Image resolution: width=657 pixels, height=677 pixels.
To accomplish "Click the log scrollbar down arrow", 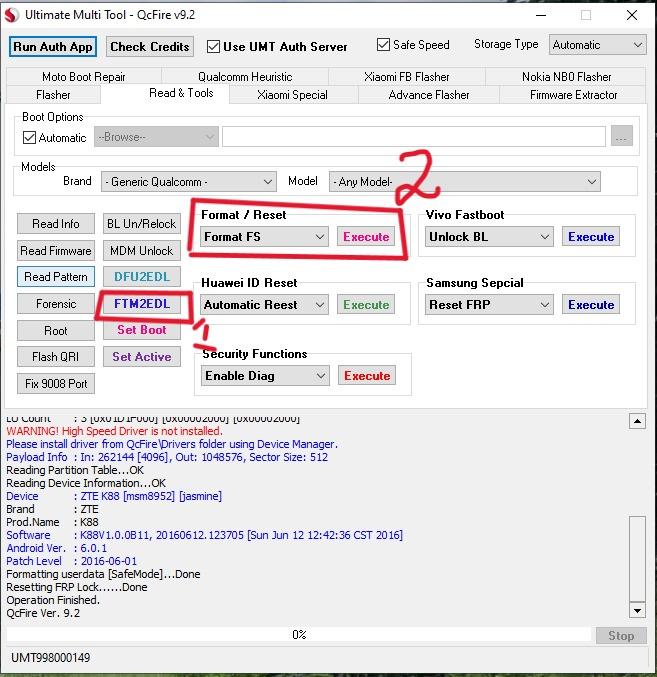I will pos(637,610).
